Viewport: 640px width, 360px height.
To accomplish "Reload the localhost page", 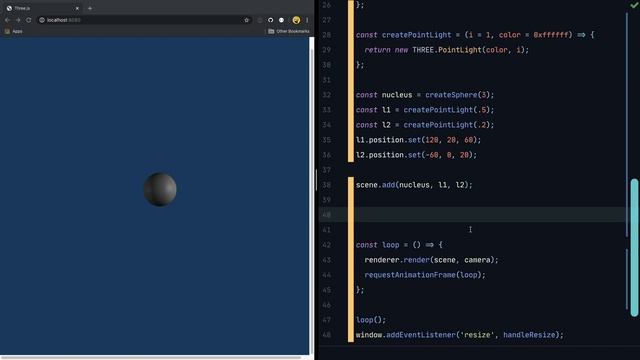I will [29, 20].
